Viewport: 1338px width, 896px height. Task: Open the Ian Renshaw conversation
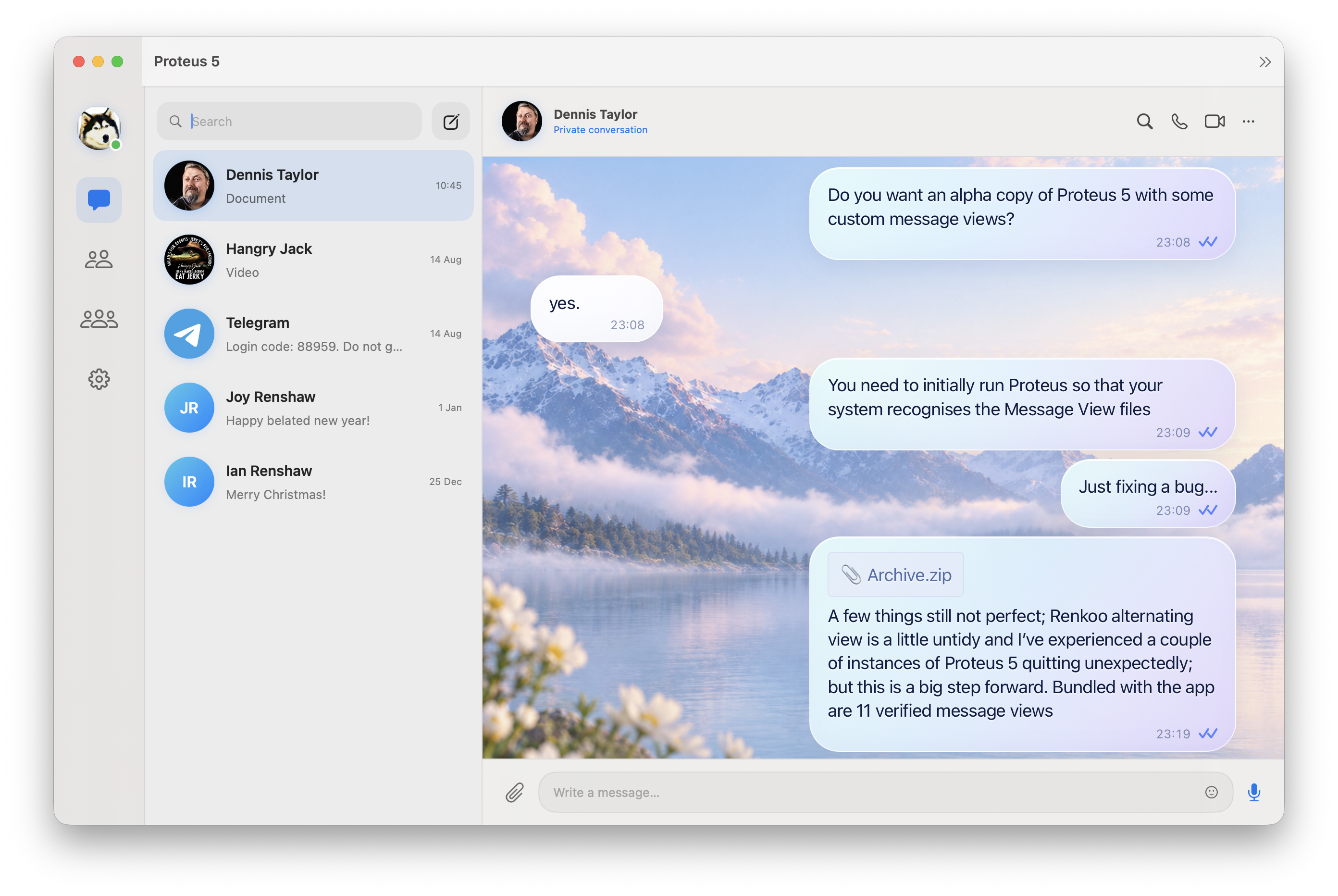[313, 482]
